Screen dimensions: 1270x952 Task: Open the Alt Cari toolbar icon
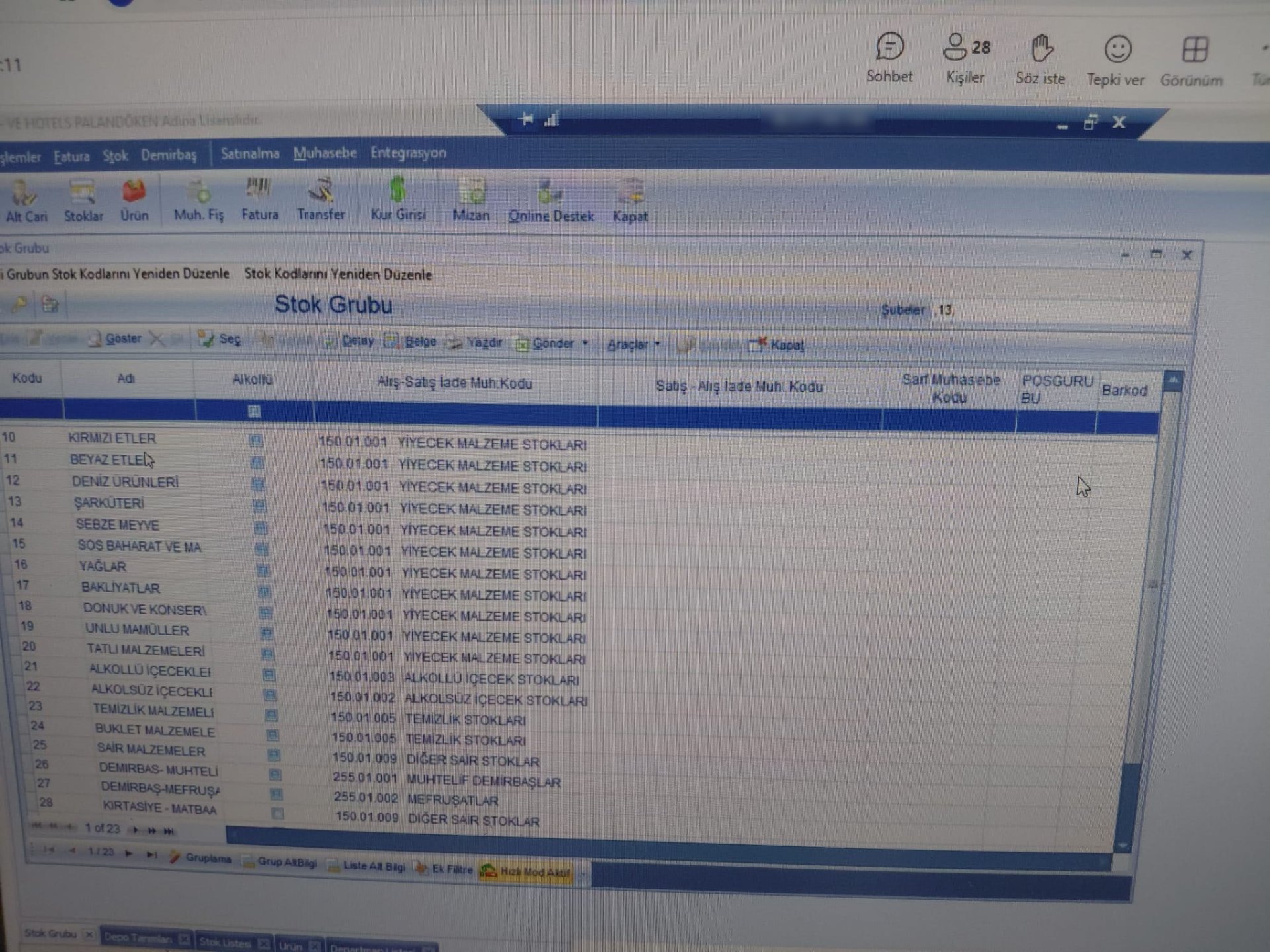pyautogui.click(x=25, y=202)
